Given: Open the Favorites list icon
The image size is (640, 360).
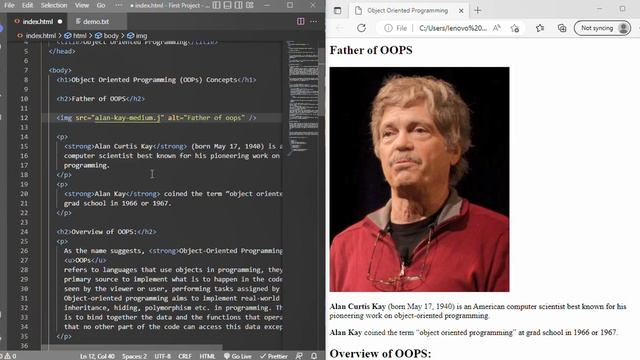Looking at the screenshot, I should tap(540, 28).
